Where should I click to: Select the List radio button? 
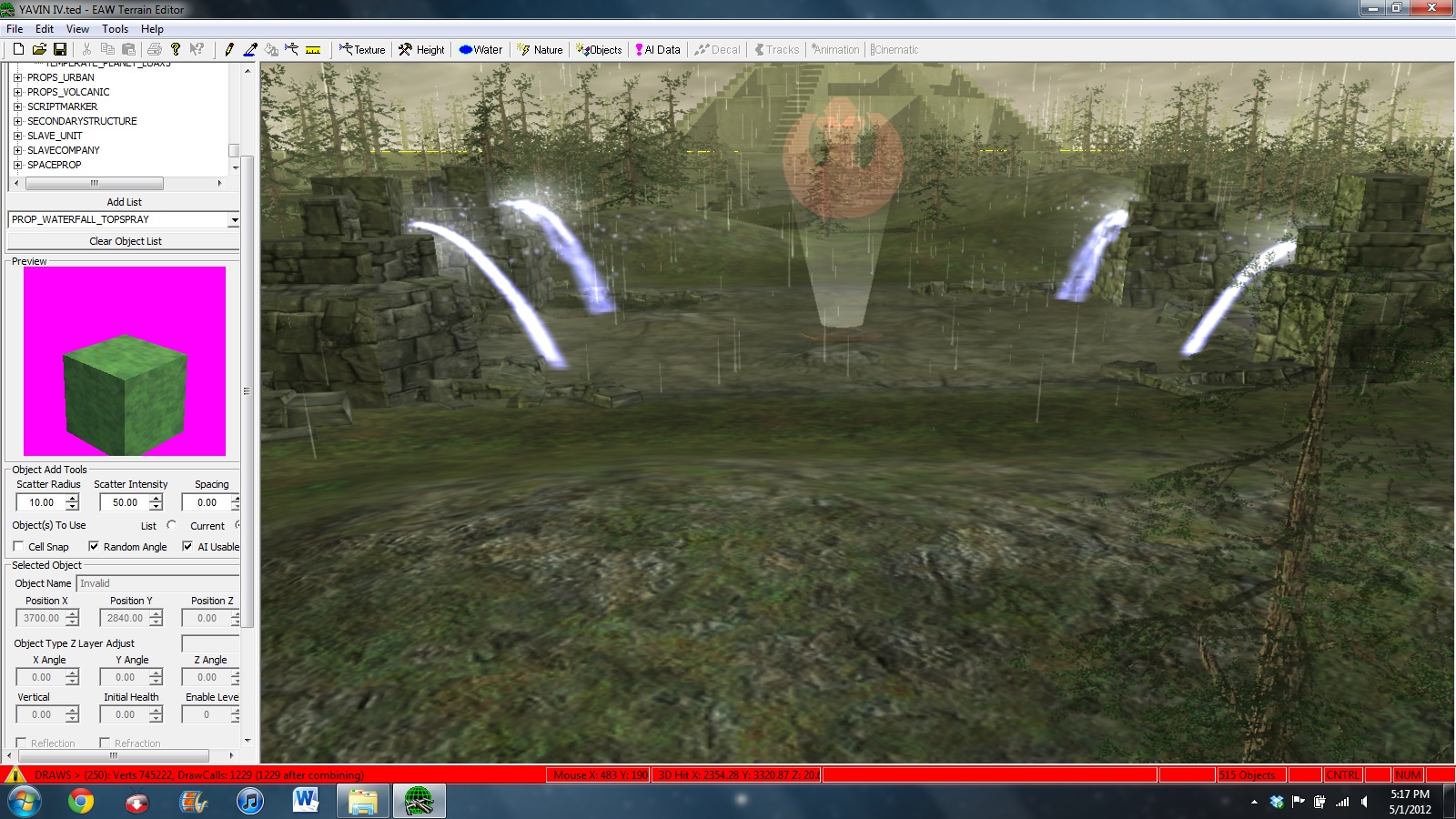click(x=171, y=525)
